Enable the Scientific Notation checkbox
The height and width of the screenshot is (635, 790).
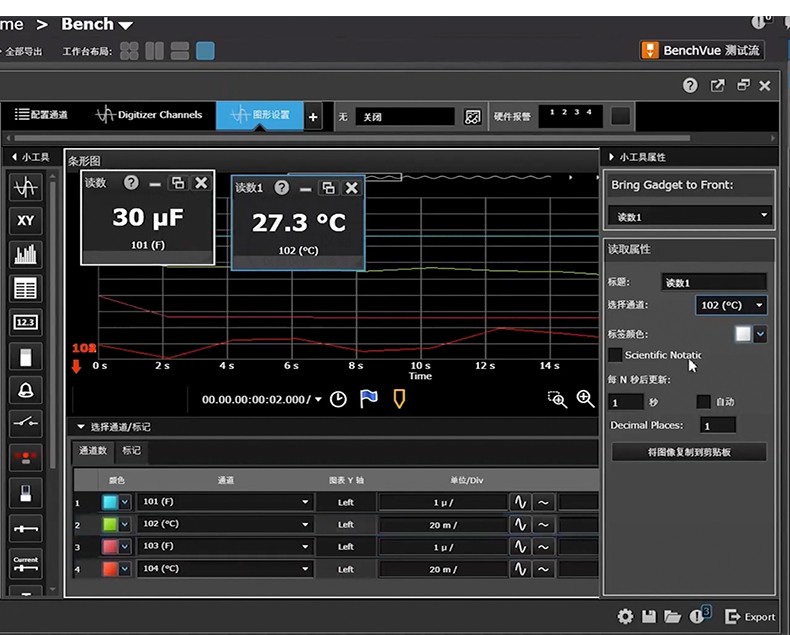pyautogui.click(x=615, y=355)
